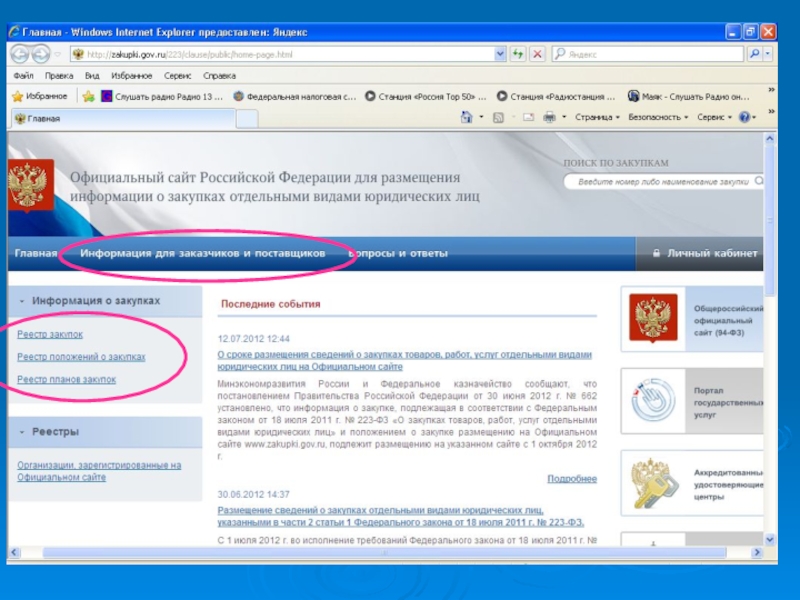The height and width of the screenshot is (600, 800).
Task: Expand the favorites bar overflow chevron
Action: (x=771, y=90)
